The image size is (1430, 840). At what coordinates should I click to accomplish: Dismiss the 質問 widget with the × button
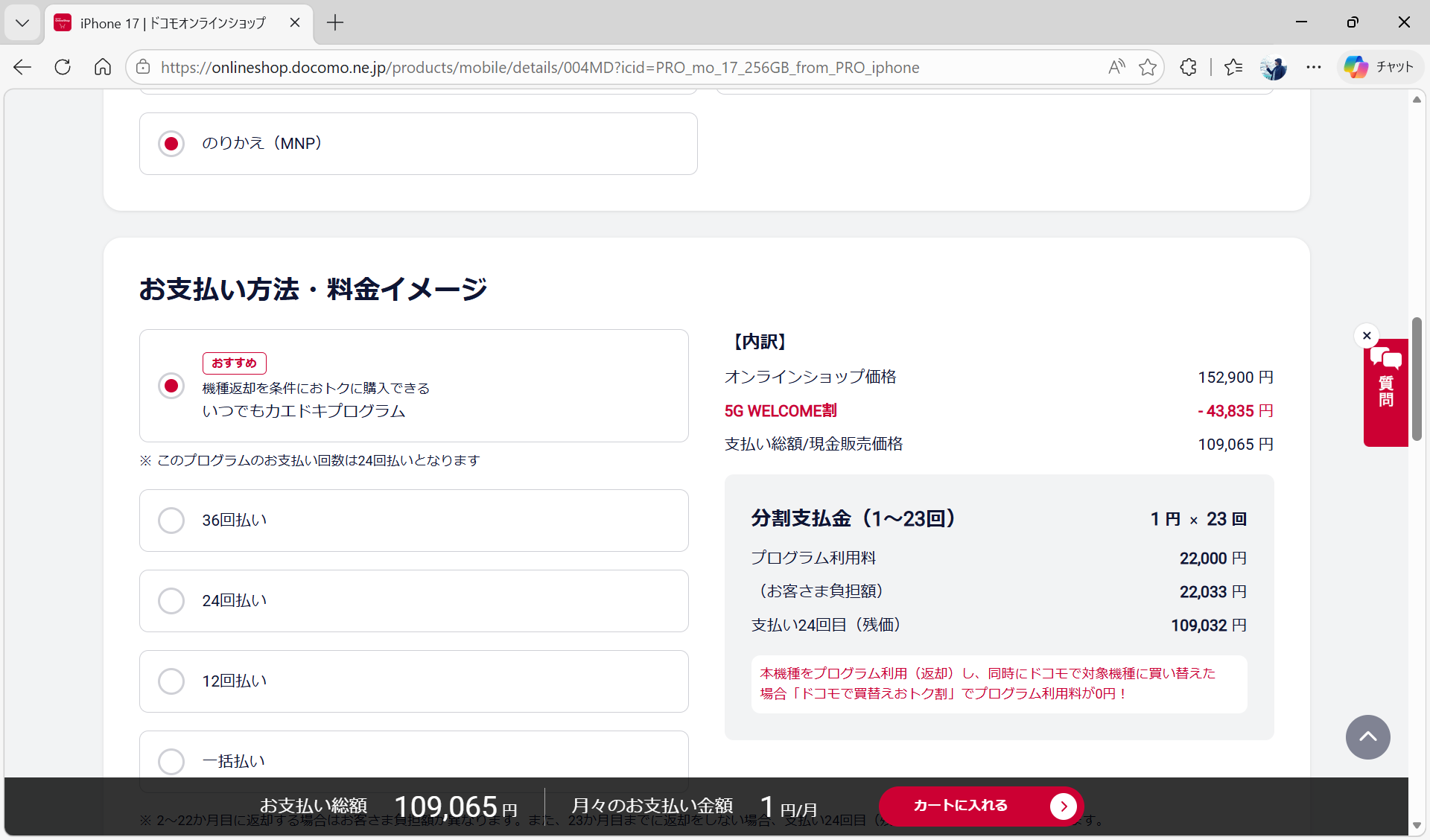click(1367, 335)
